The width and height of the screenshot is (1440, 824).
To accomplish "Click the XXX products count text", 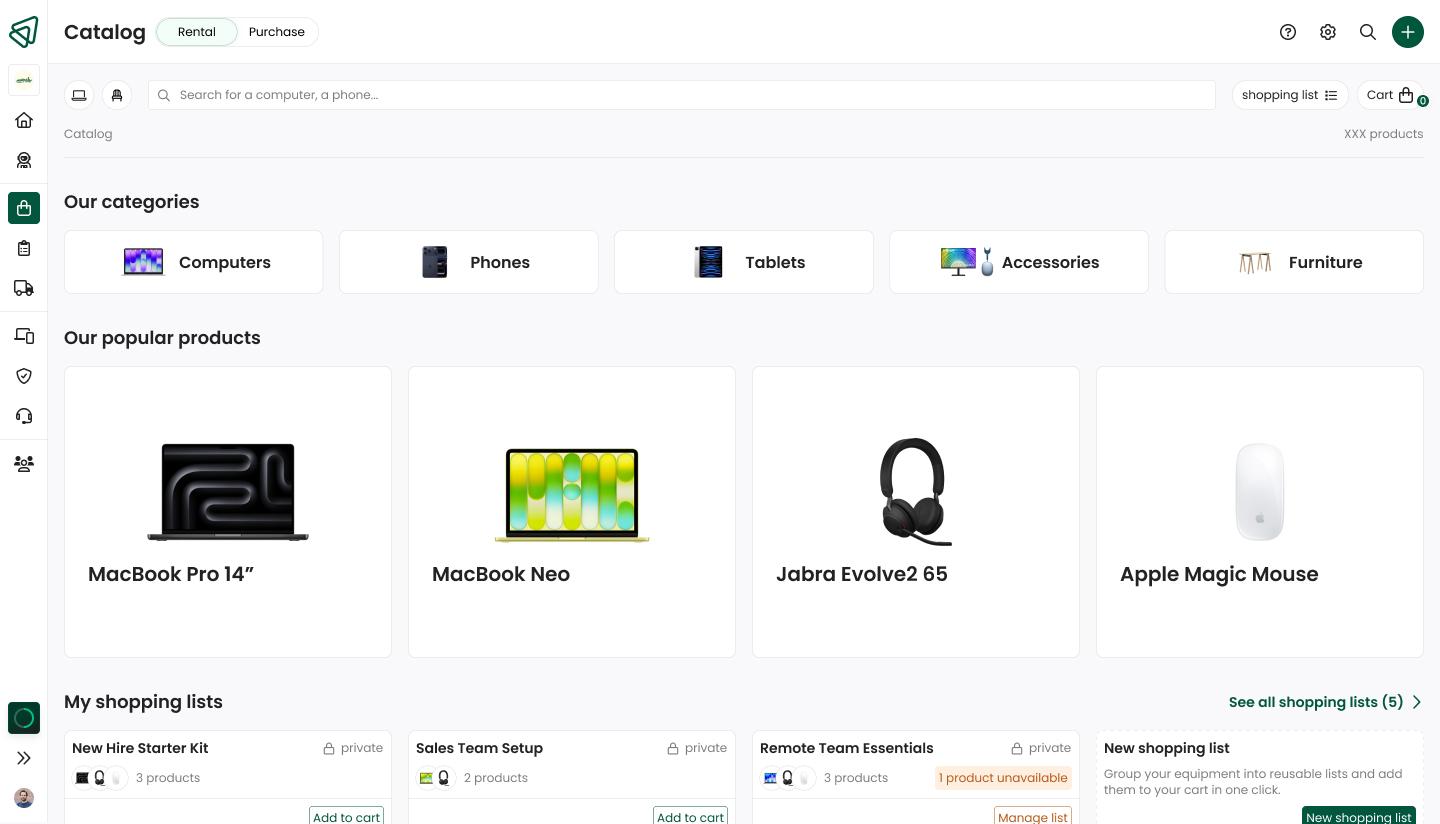I will [x=1383, y=134].
